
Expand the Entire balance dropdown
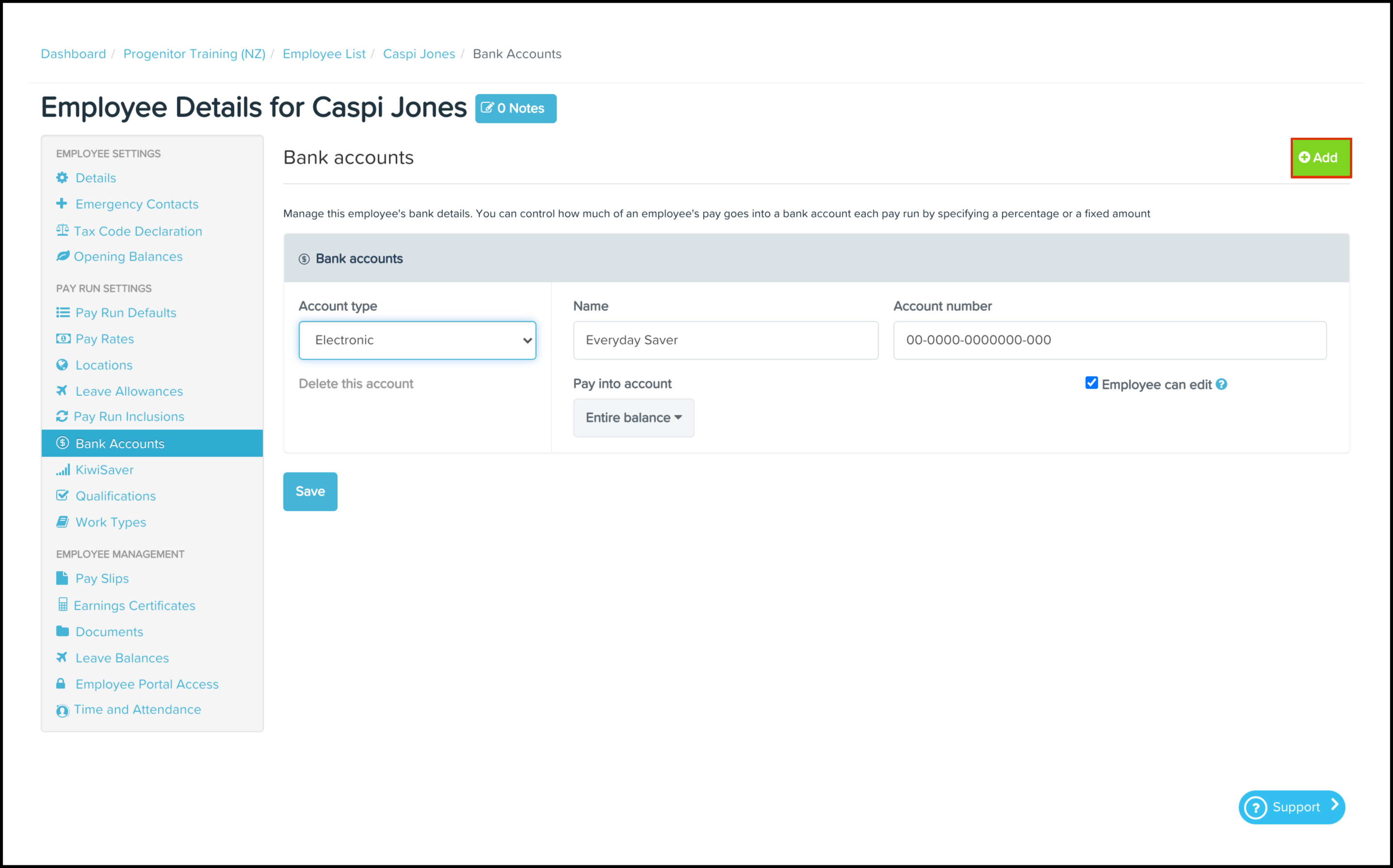tap(633, 418)
